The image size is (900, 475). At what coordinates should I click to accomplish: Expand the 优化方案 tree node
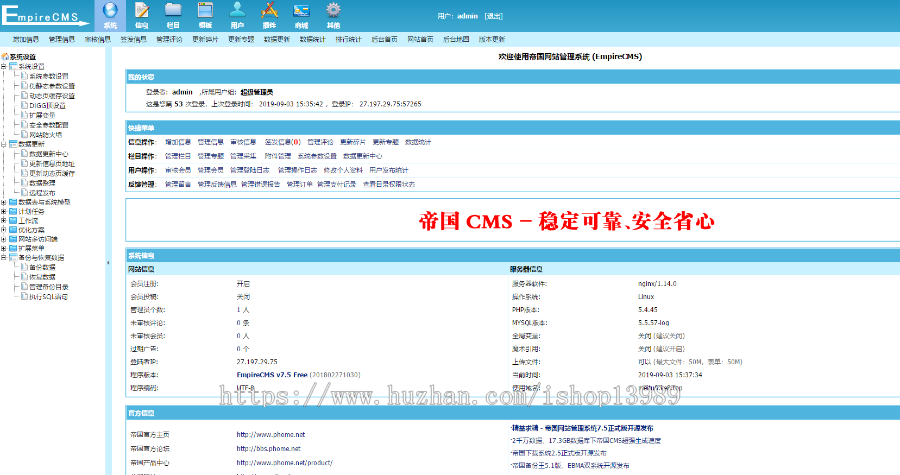[3, 229]
